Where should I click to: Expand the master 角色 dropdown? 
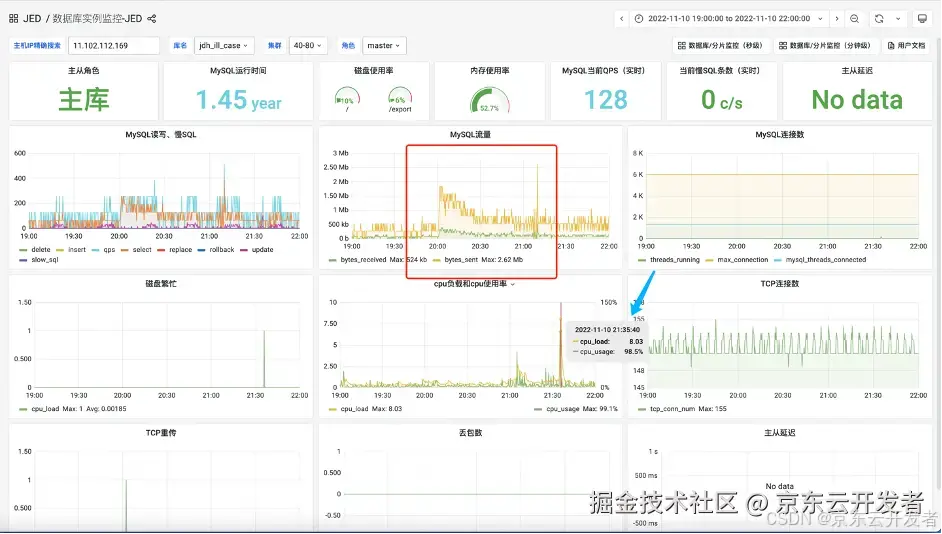[384, 46]
